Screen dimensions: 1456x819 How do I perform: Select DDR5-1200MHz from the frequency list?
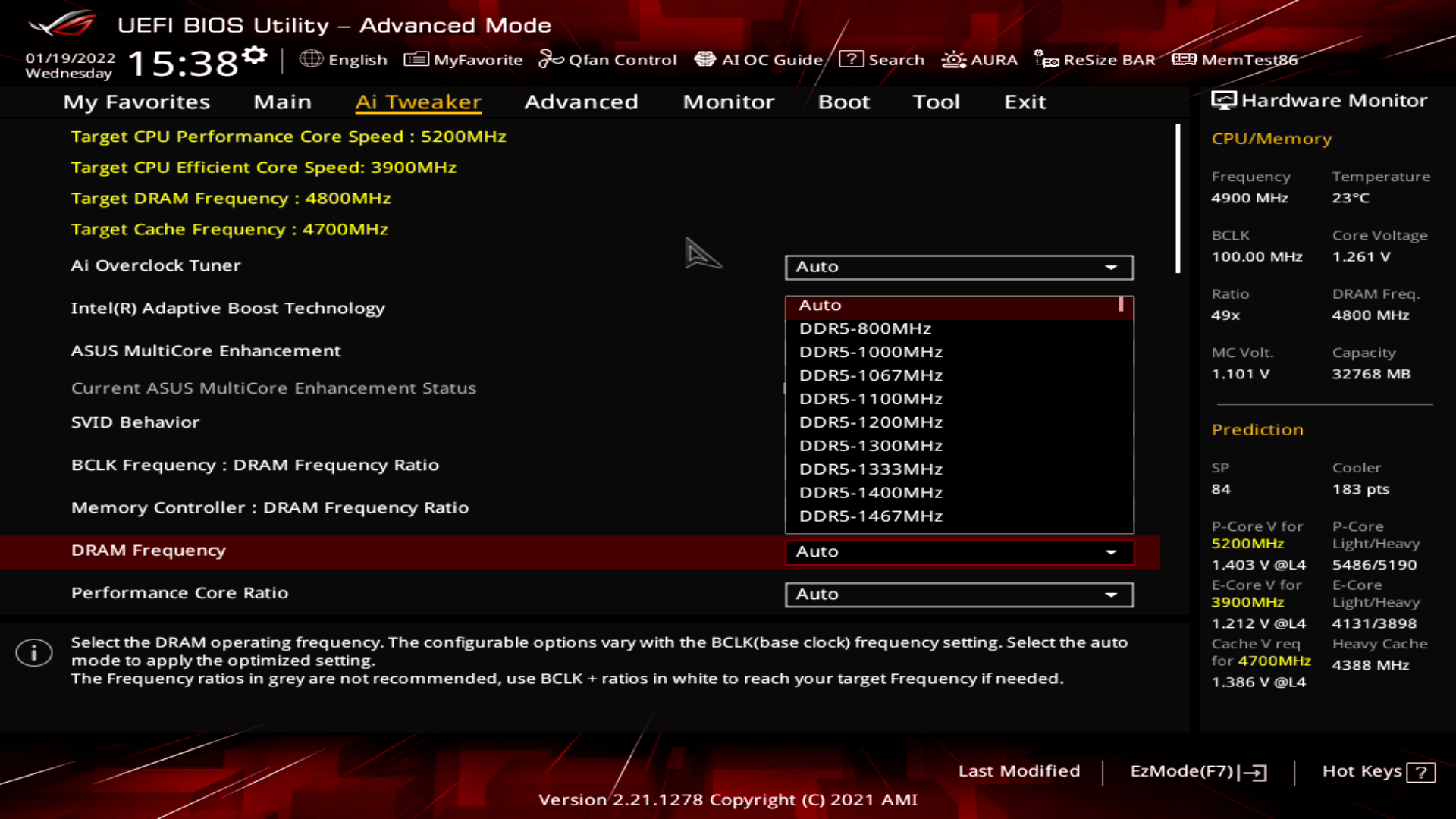(871, 422)
